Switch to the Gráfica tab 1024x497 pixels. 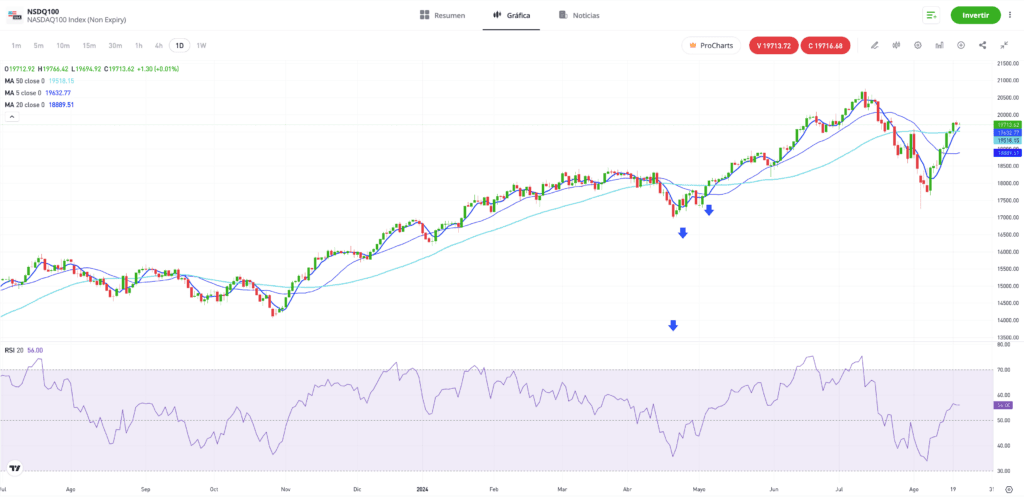point(511,15)
